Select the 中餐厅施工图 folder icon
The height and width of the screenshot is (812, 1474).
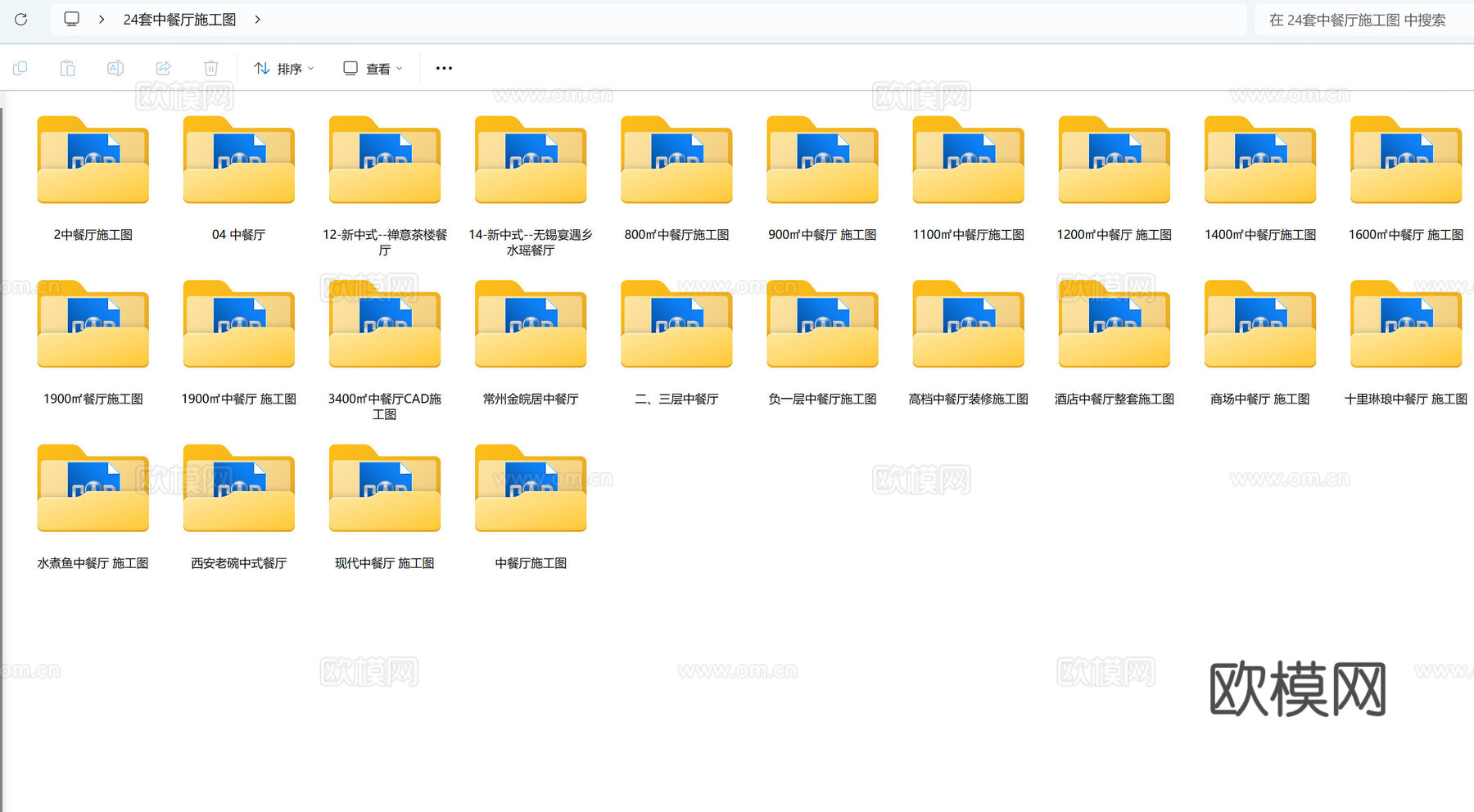531,489
